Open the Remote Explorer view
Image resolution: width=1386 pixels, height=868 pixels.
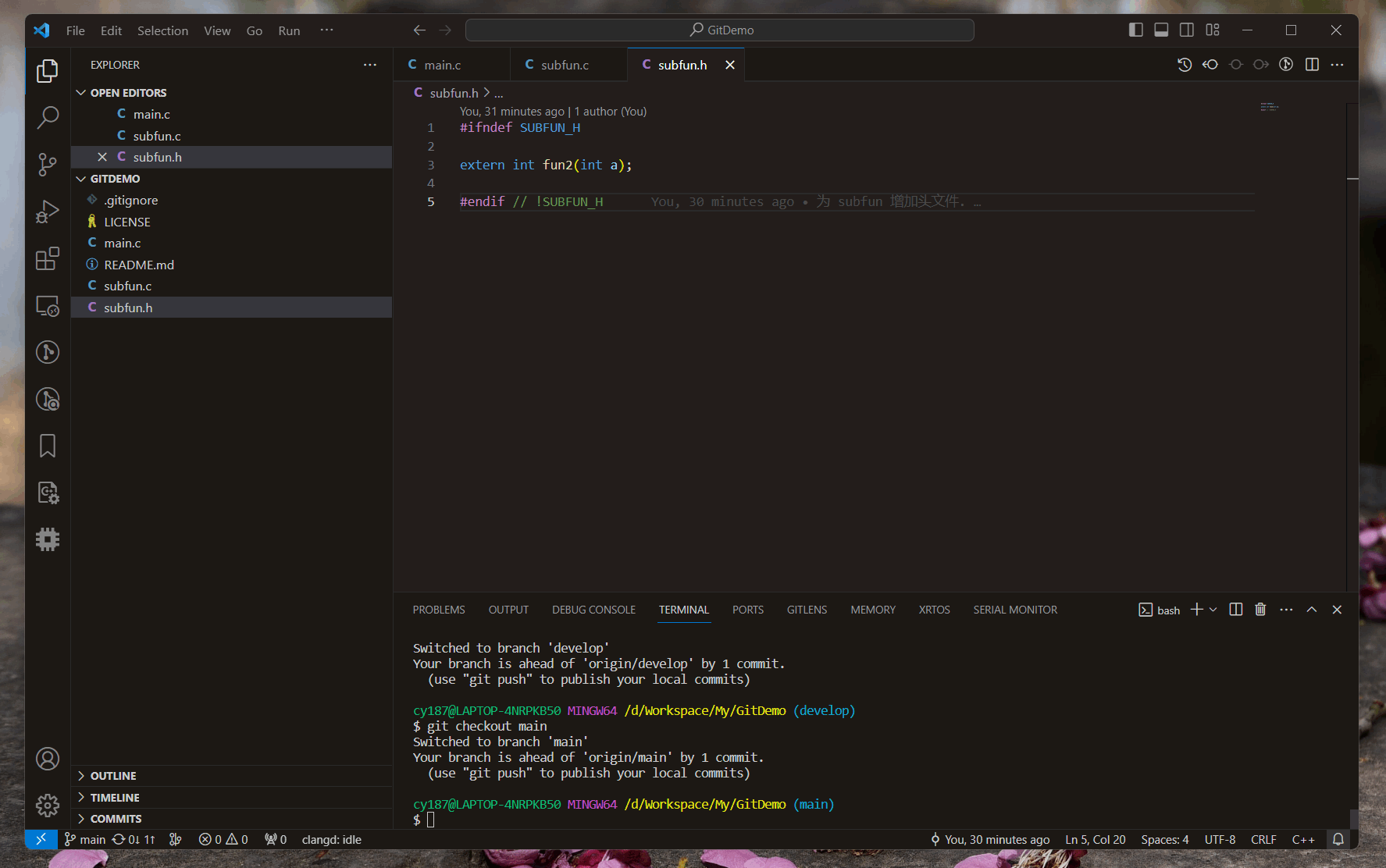point(48,305)
